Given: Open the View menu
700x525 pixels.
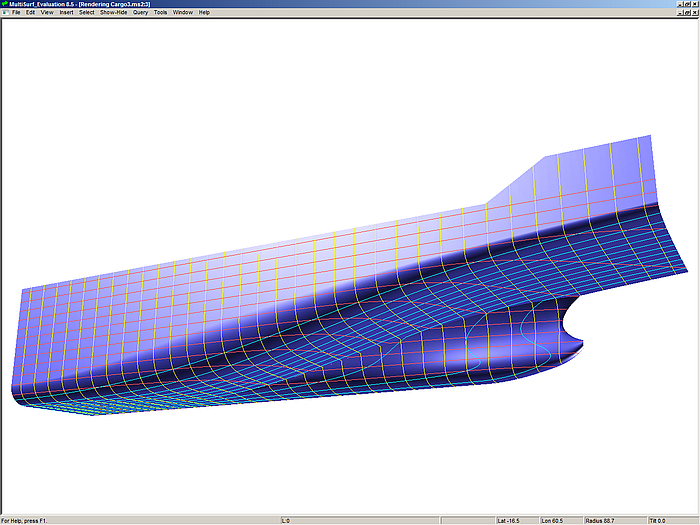Looking at the screenshot, I should [x=47, y=12].
